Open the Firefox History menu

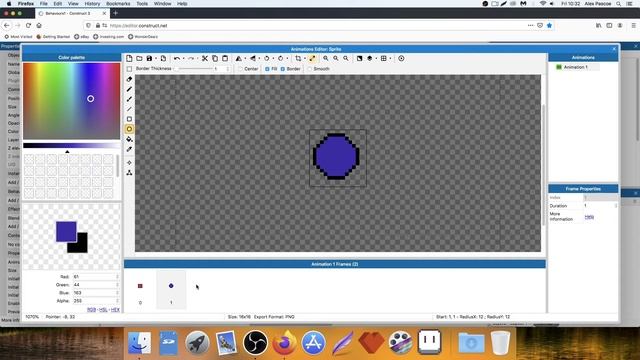tap(92, 4)
